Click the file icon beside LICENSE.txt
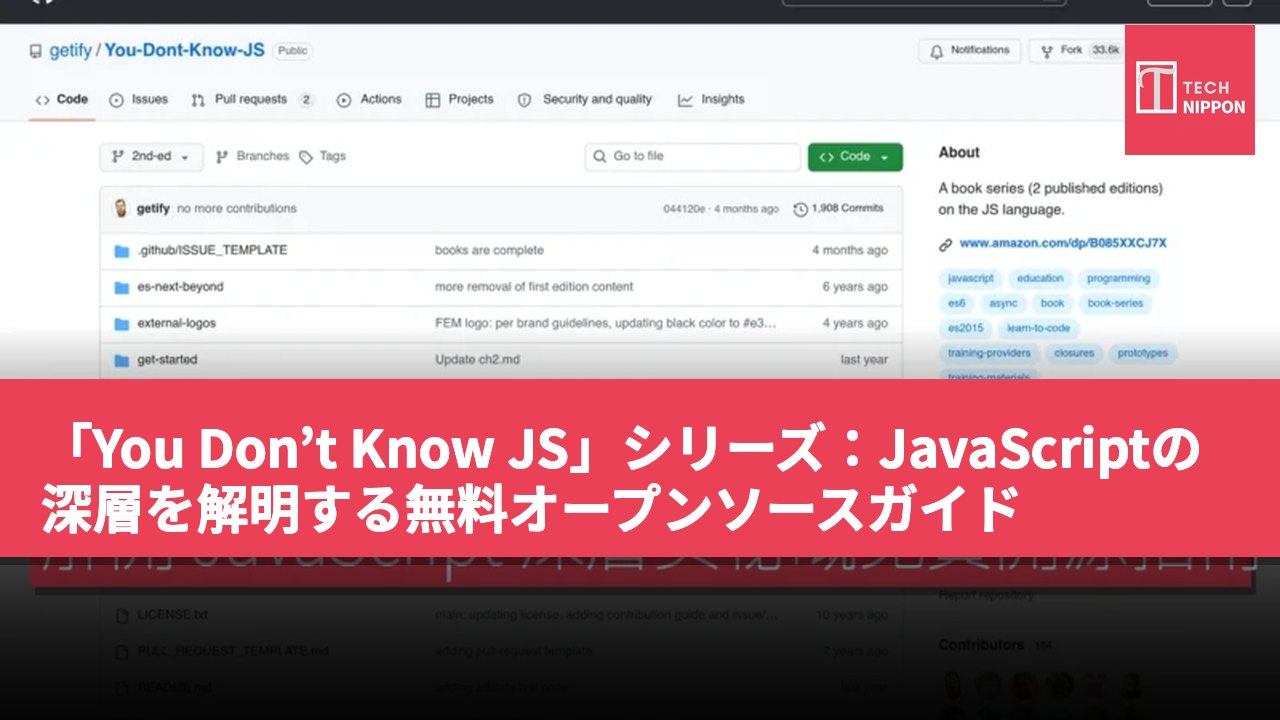The width and height of the screenshot is (1280, 720). click(122, 614)
